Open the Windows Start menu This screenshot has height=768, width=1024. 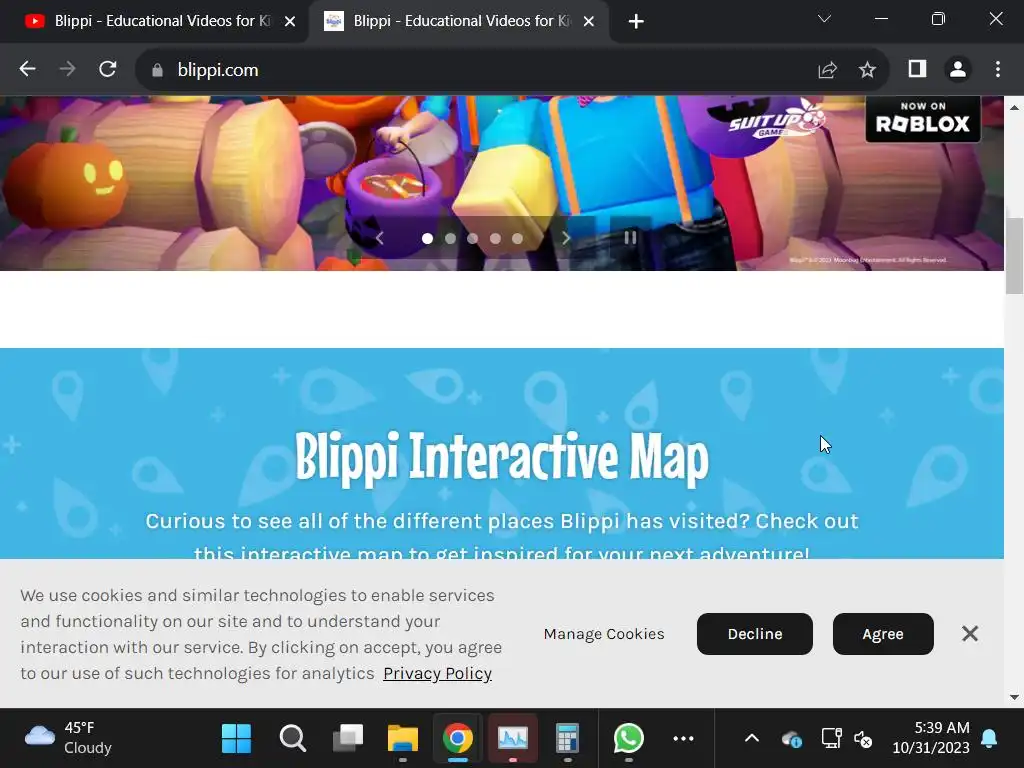point(236,739)
